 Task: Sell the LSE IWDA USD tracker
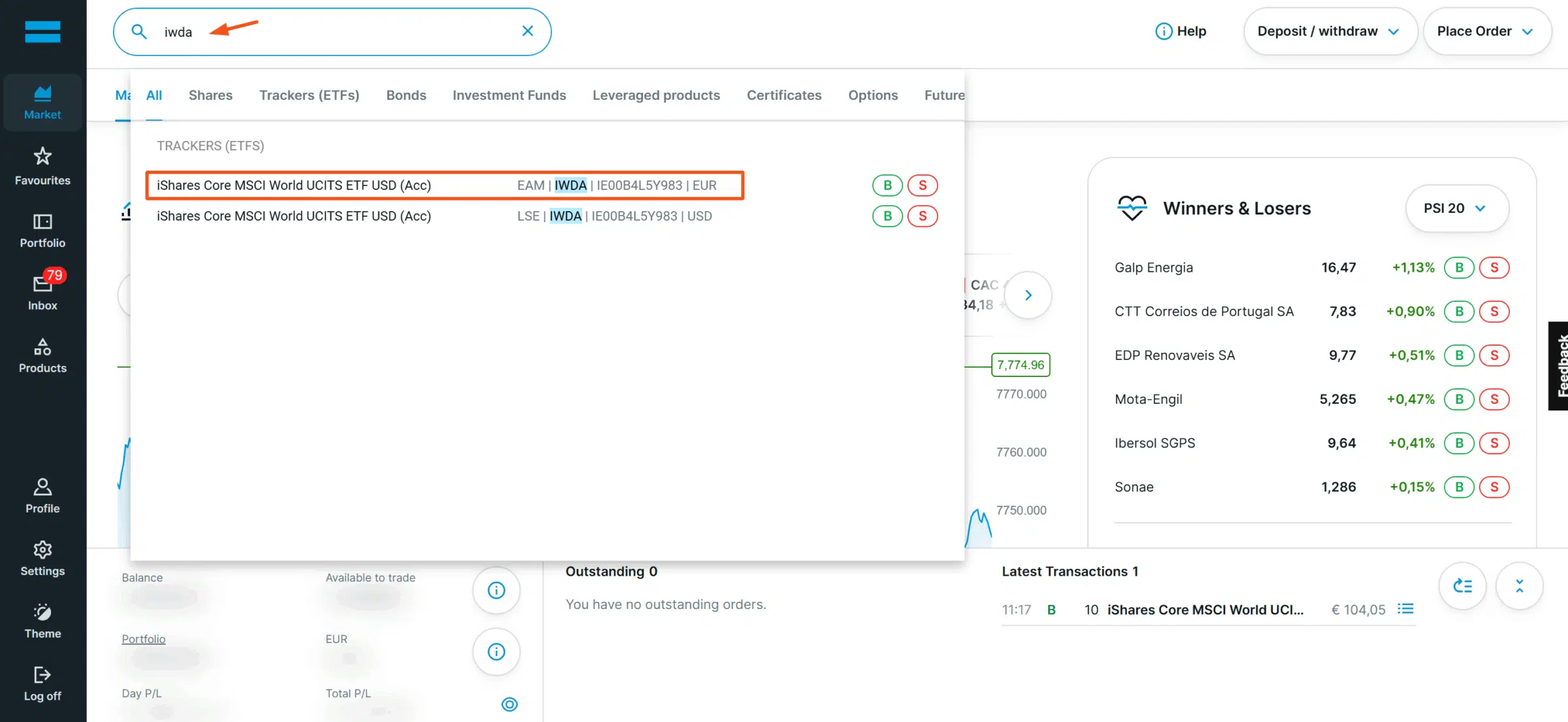[x=923, y=216]
